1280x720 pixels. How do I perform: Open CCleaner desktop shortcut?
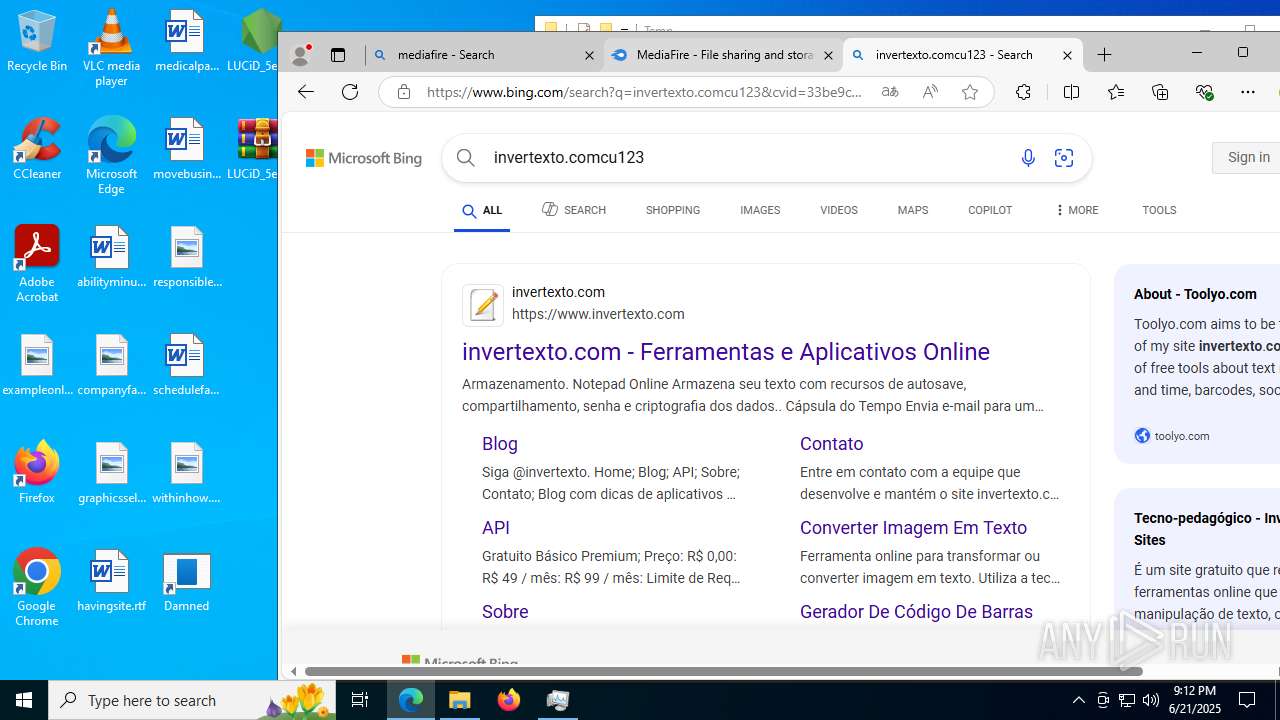point(37,149)
